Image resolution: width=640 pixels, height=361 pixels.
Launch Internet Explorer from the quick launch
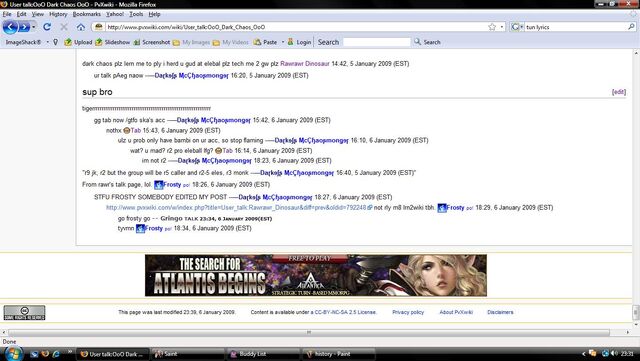pyautogui.click(x=56, y=354)
